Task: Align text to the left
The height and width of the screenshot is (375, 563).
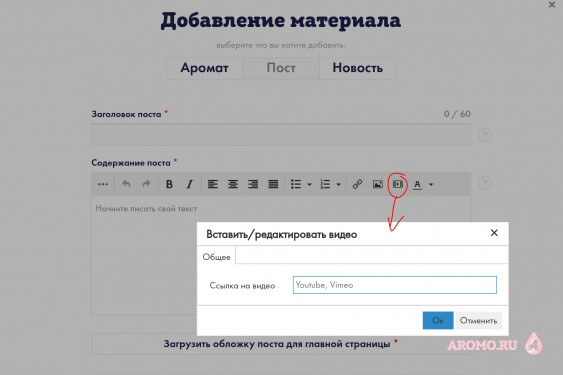Action: click(213, 184)
